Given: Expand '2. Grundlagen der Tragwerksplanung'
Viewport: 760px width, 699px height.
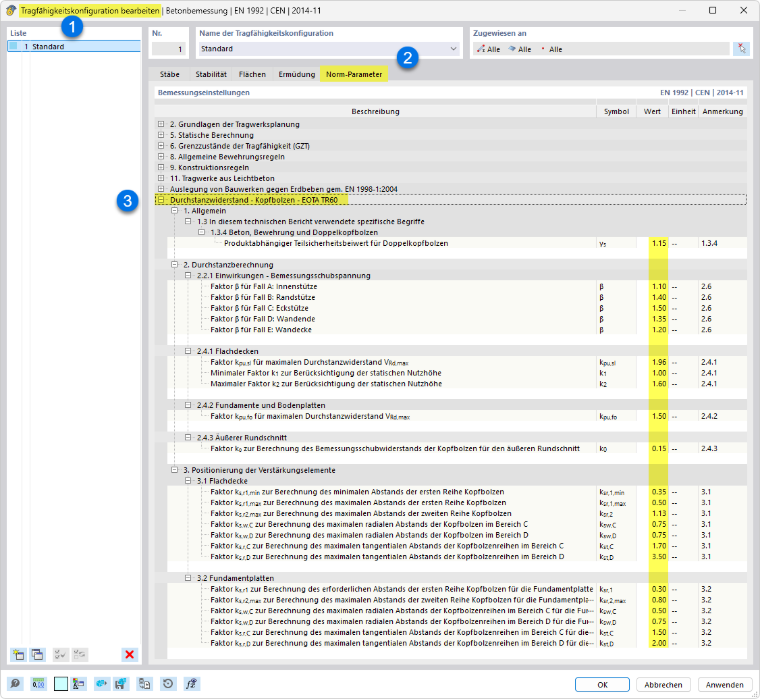Looking at the screenshot, I should [x=161, y=124].
